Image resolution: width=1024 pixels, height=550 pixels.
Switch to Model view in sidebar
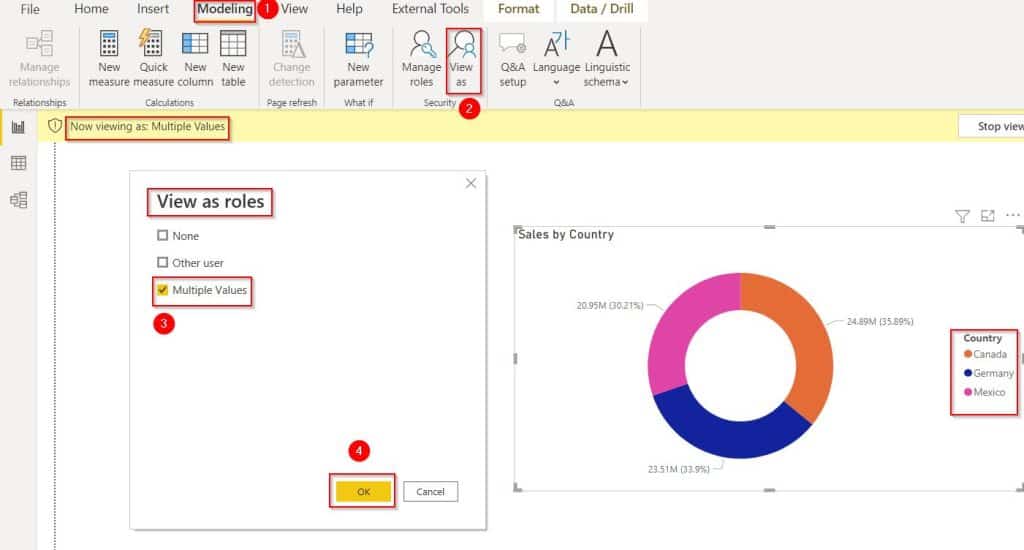(x=18, y=200)
